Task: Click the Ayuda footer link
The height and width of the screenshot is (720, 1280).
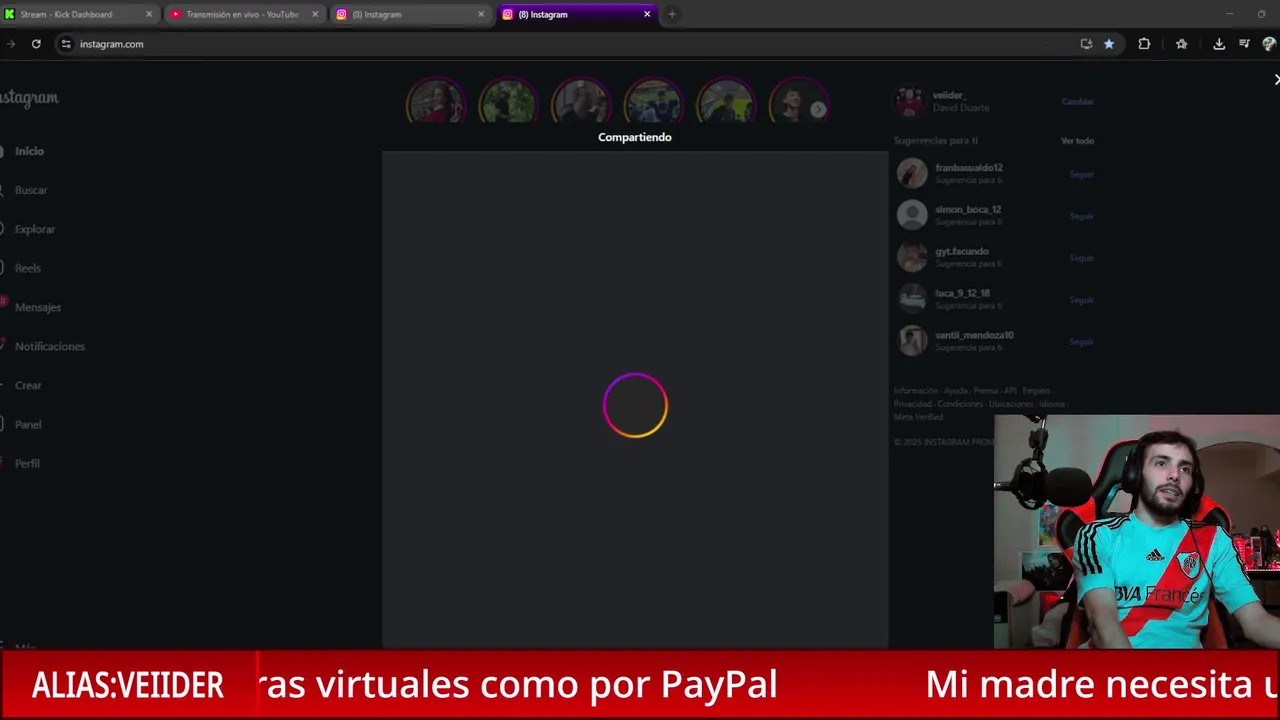Action: (x=955, y=391)
